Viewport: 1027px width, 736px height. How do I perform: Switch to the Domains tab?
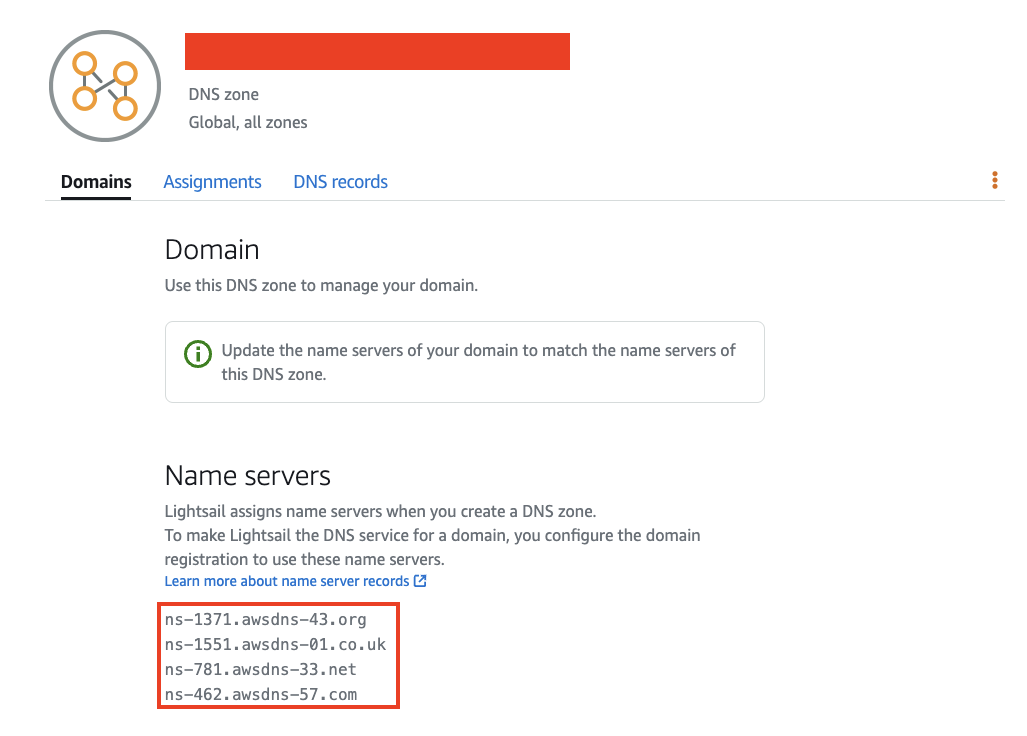[96, 182]
